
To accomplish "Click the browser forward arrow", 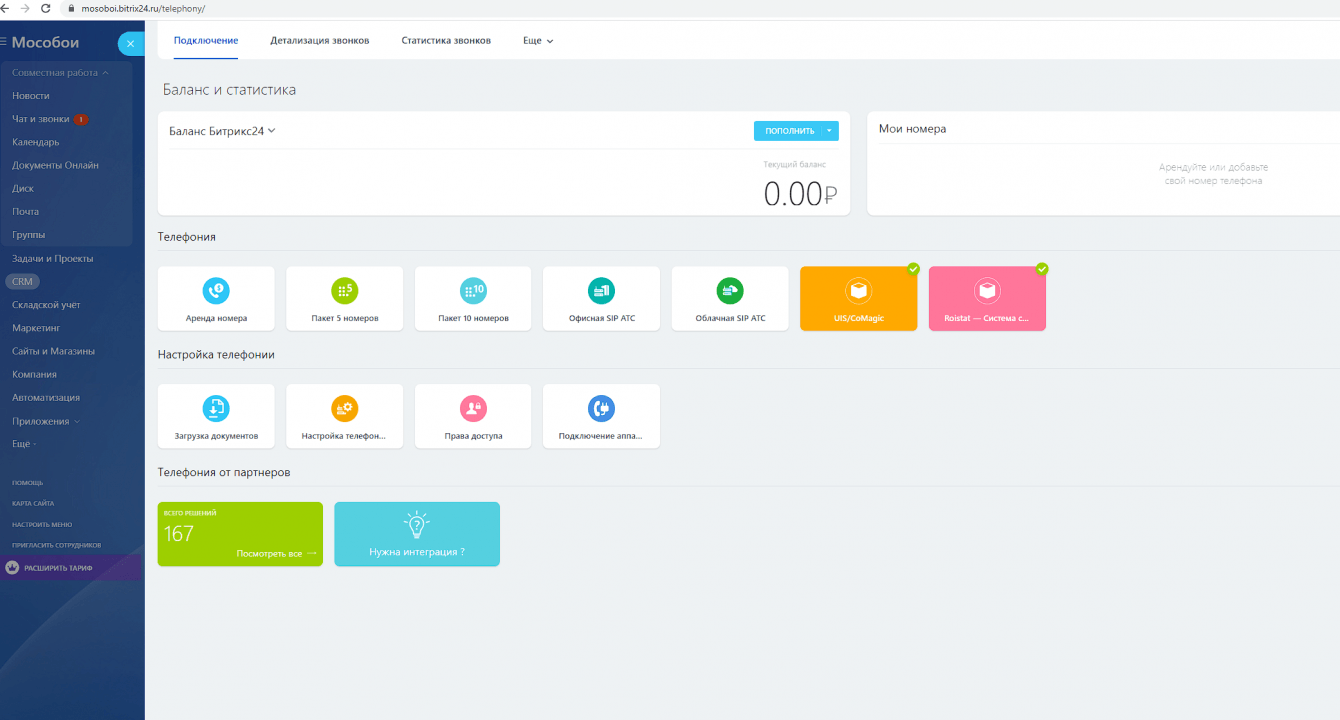I will [x=25, y=7].
